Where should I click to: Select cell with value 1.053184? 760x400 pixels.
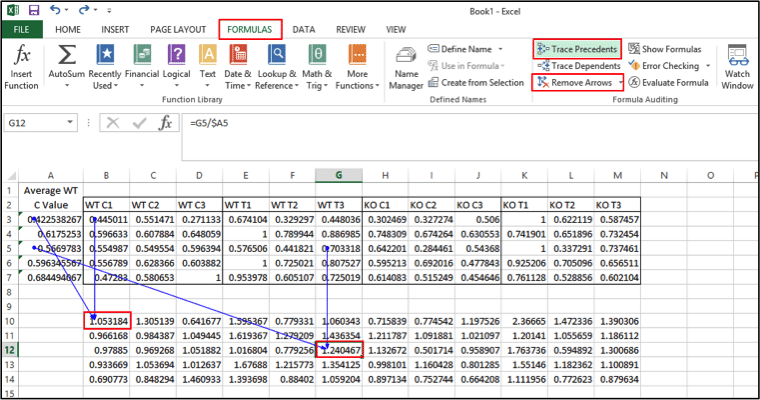107,321
